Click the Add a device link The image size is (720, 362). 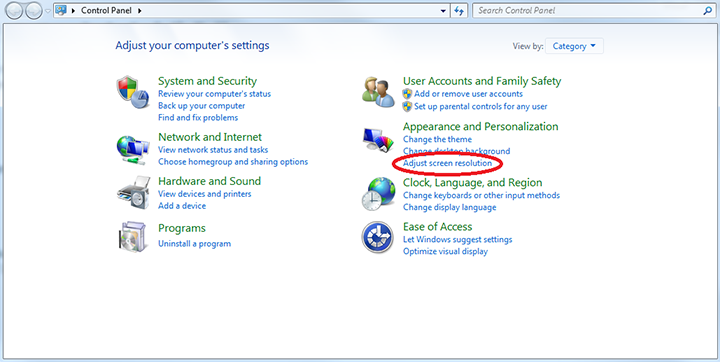coord(182,206)
